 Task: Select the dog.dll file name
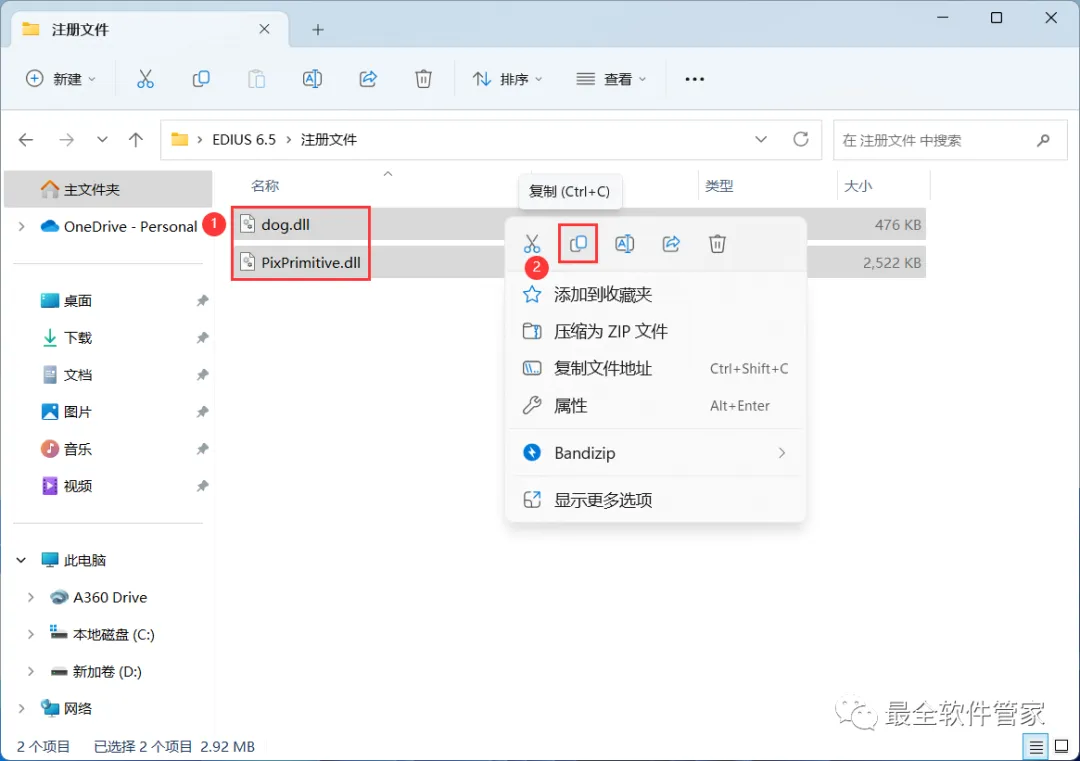pyautogui.click(x=285, y=225)
